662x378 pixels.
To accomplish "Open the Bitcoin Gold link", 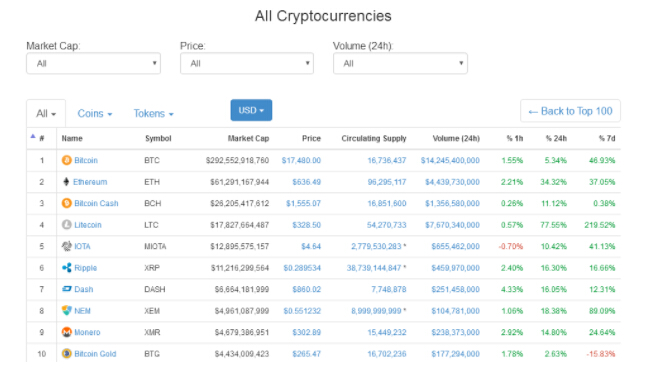I will [95, 354].
